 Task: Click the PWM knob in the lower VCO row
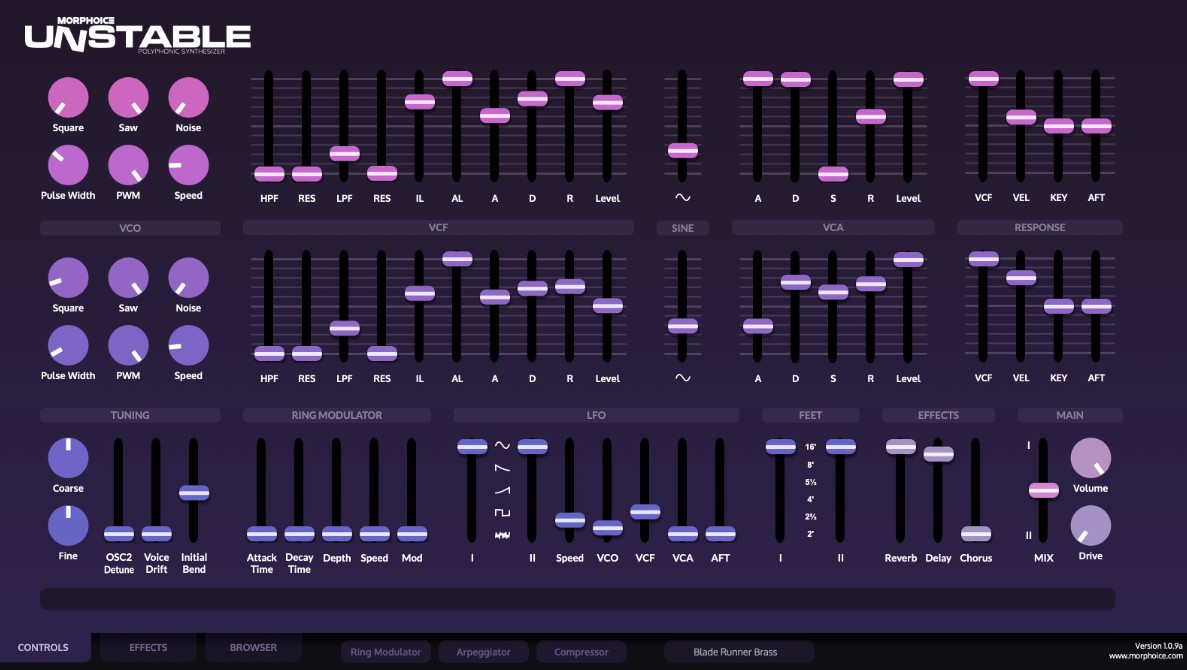pyautogui.click(x=128, y=345)
